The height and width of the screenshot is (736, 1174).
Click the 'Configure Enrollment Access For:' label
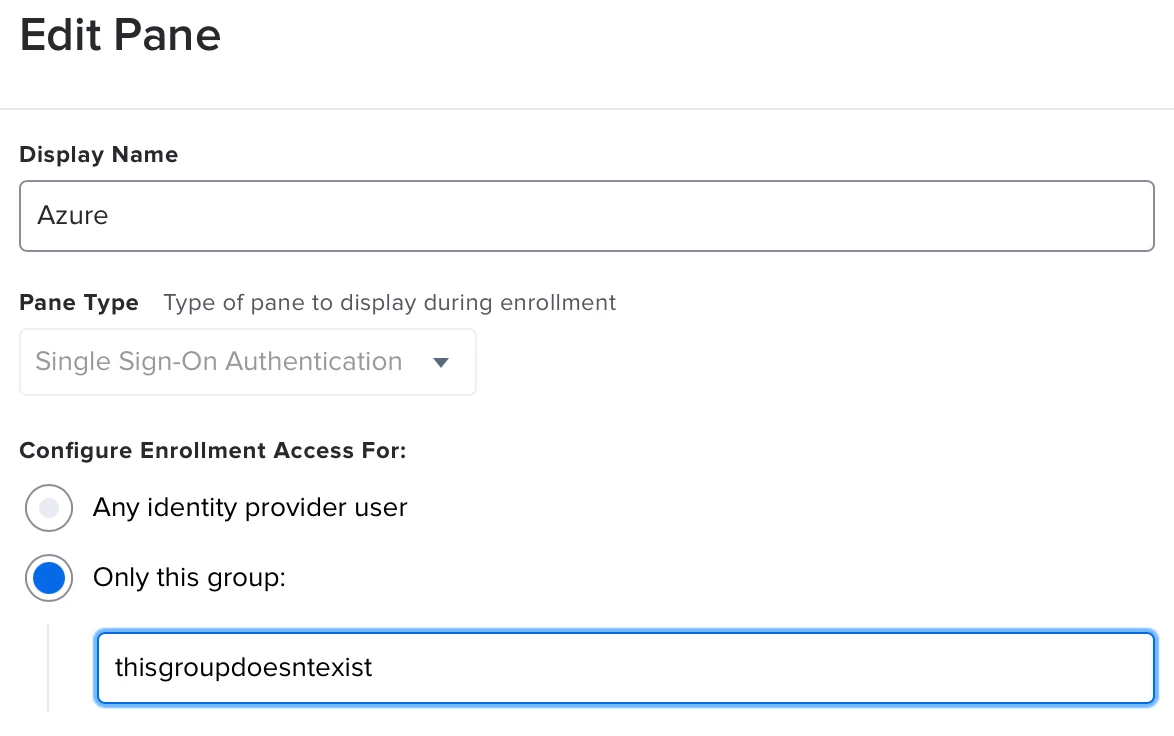coord(212,450)
